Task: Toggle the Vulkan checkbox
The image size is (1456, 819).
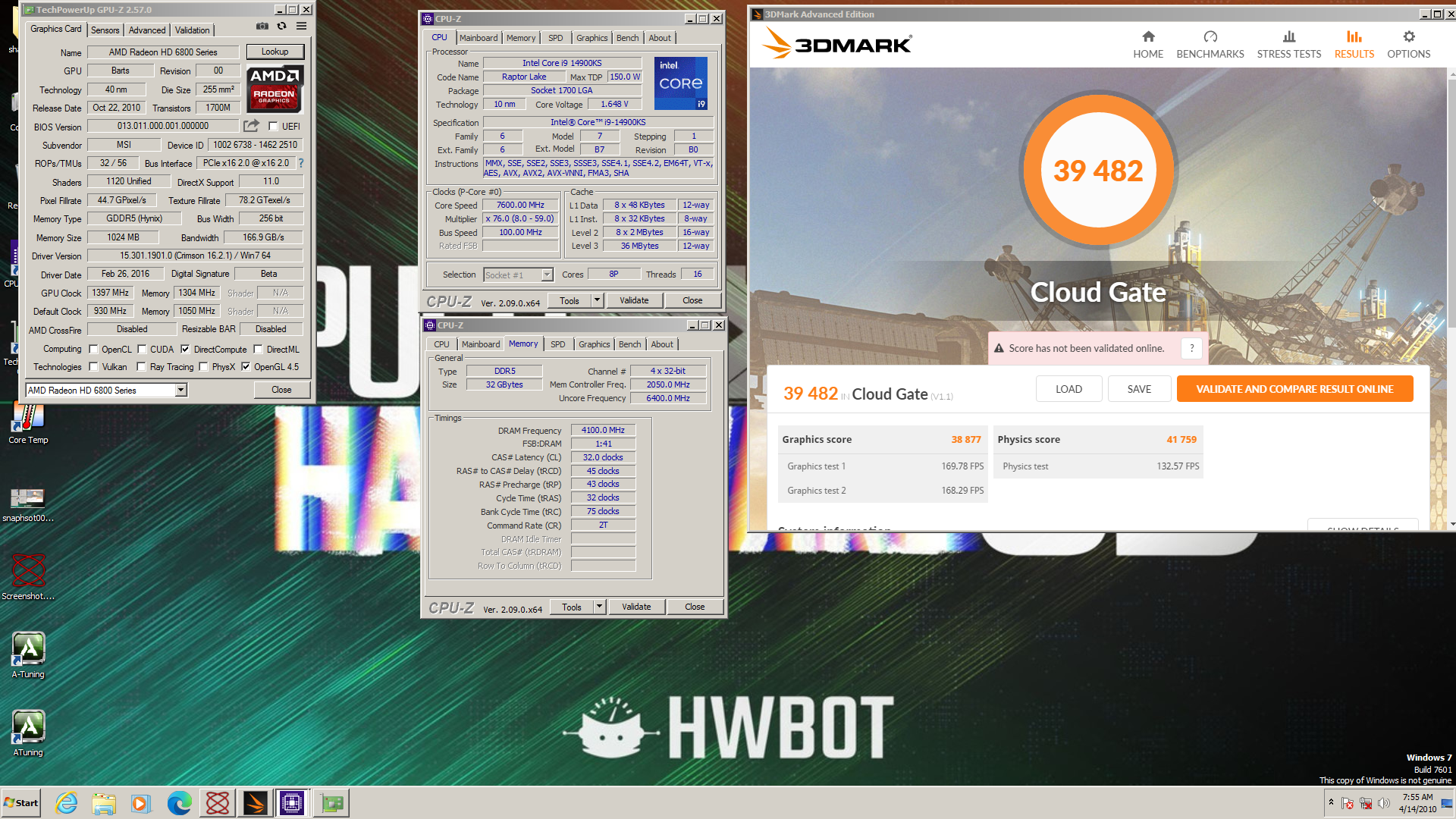Action: [93, 366]
